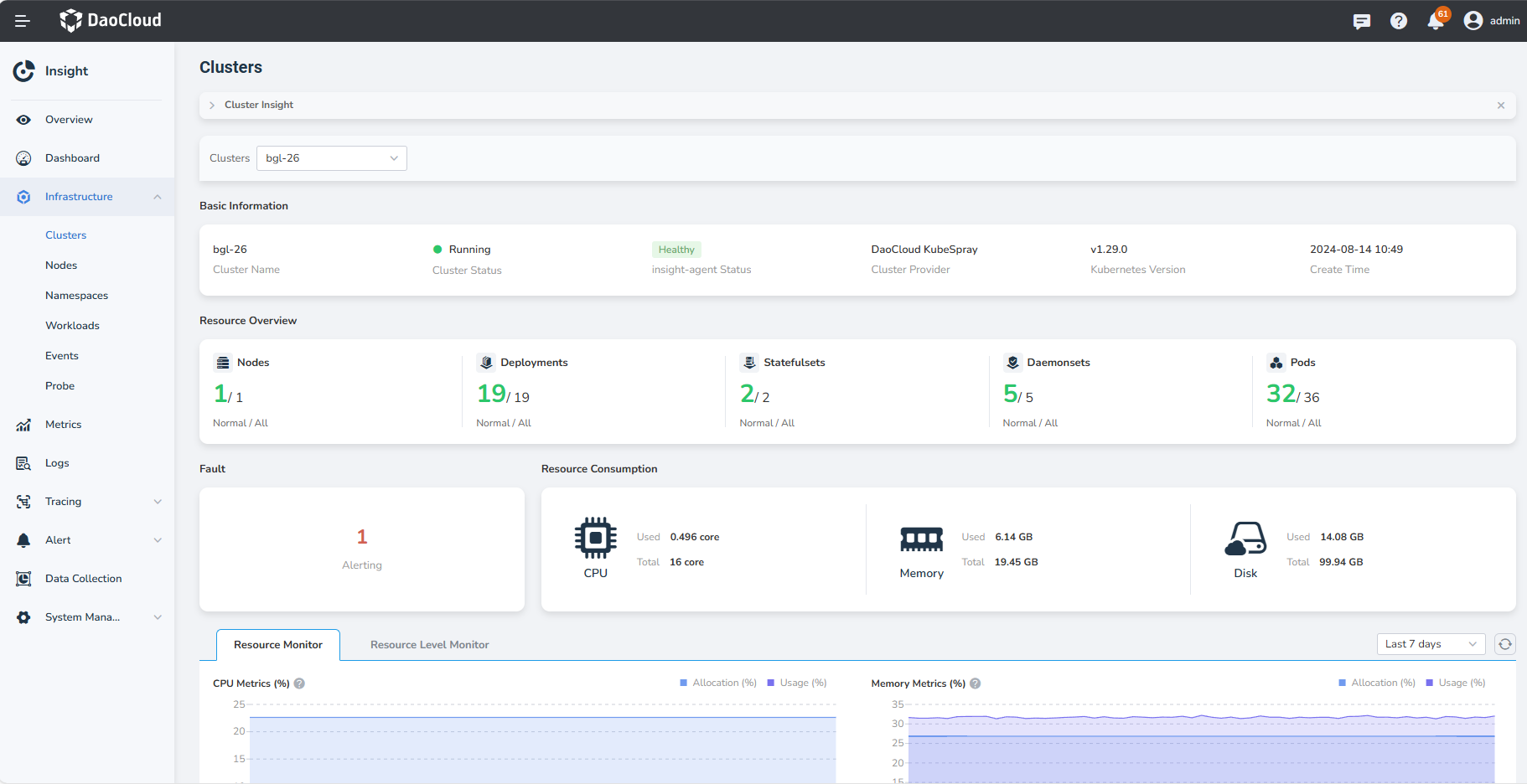This screenshot has height=784, width=1527.
Task: Open the Clusters bgl-26 dropdown
Action: [331, 158]
